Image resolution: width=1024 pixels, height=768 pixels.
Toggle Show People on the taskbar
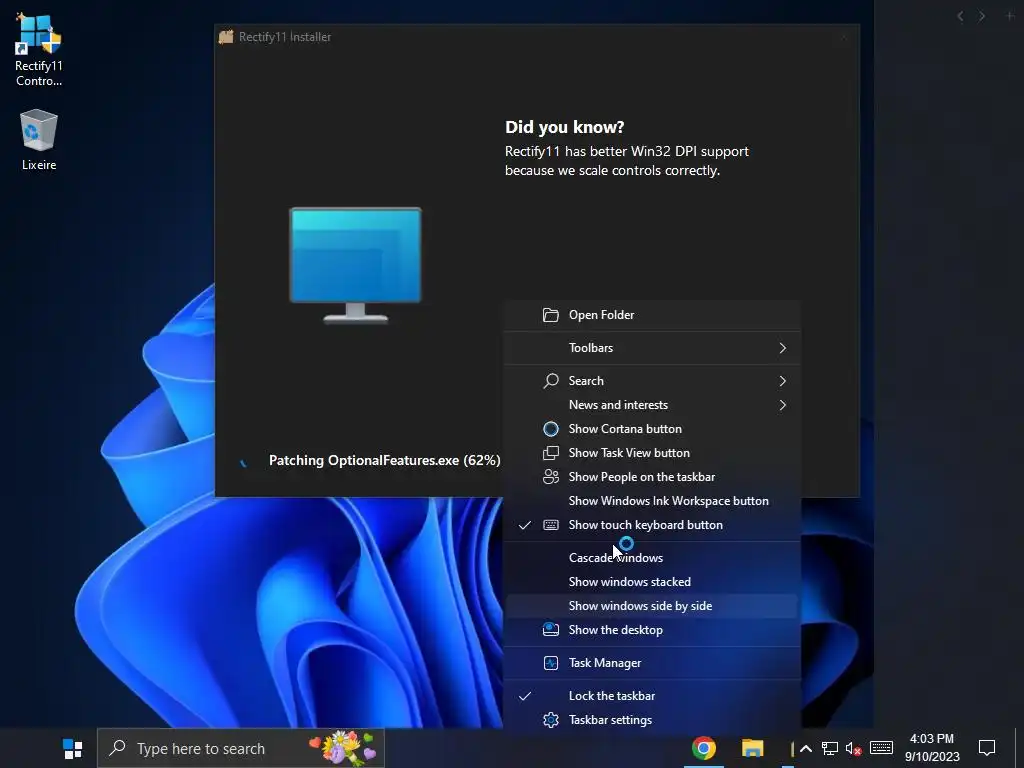(652, 477)
